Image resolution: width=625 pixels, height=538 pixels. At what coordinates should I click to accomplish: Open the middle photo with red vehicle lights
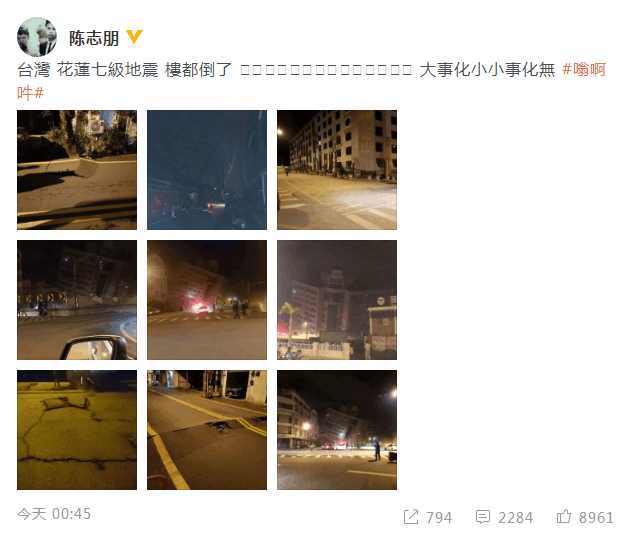point(207,300)
